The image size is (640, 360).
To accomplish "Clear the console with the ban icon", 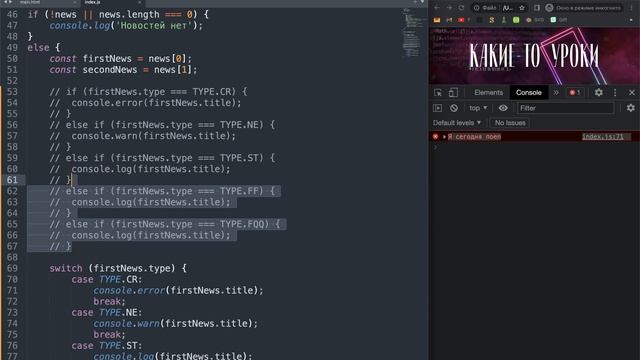I will [454, 108].
